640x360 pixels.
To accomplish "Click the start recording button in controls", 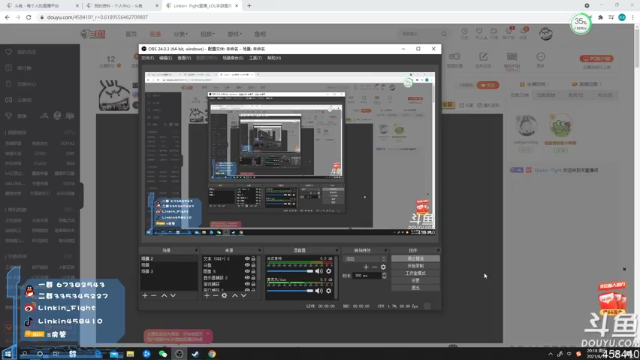I will pyautogui.click(x=416, y=266).
